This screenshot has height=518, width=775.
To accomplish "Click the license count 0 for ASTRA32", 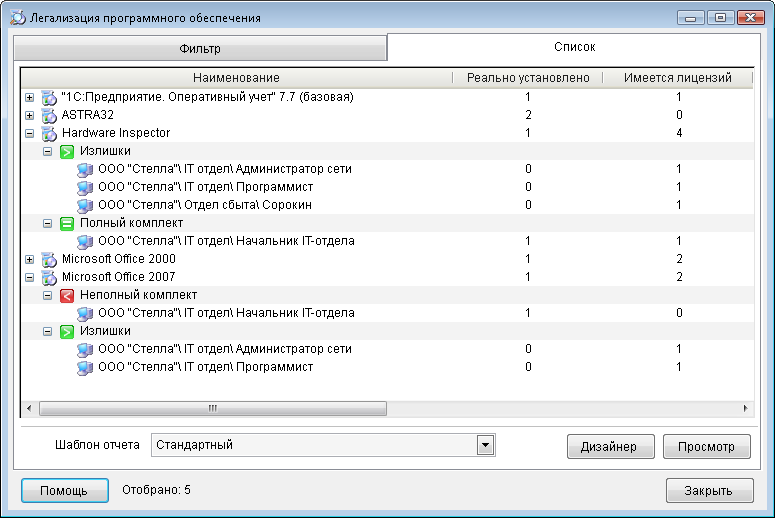I will [x=679, y=115].
